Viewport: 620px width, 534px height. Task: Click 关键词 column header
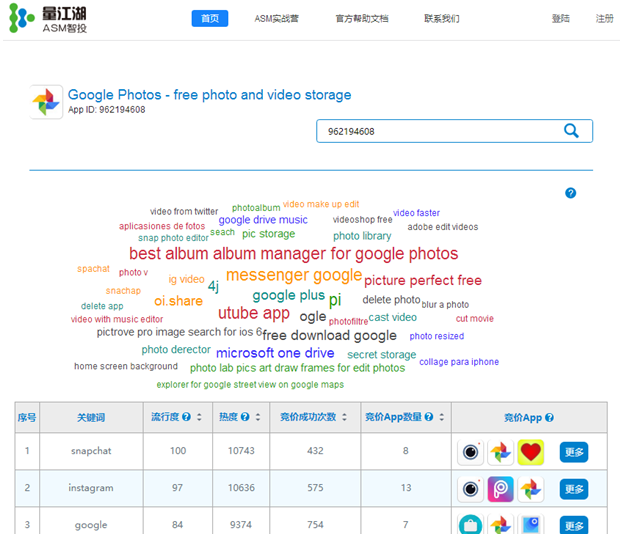point(91,417)
